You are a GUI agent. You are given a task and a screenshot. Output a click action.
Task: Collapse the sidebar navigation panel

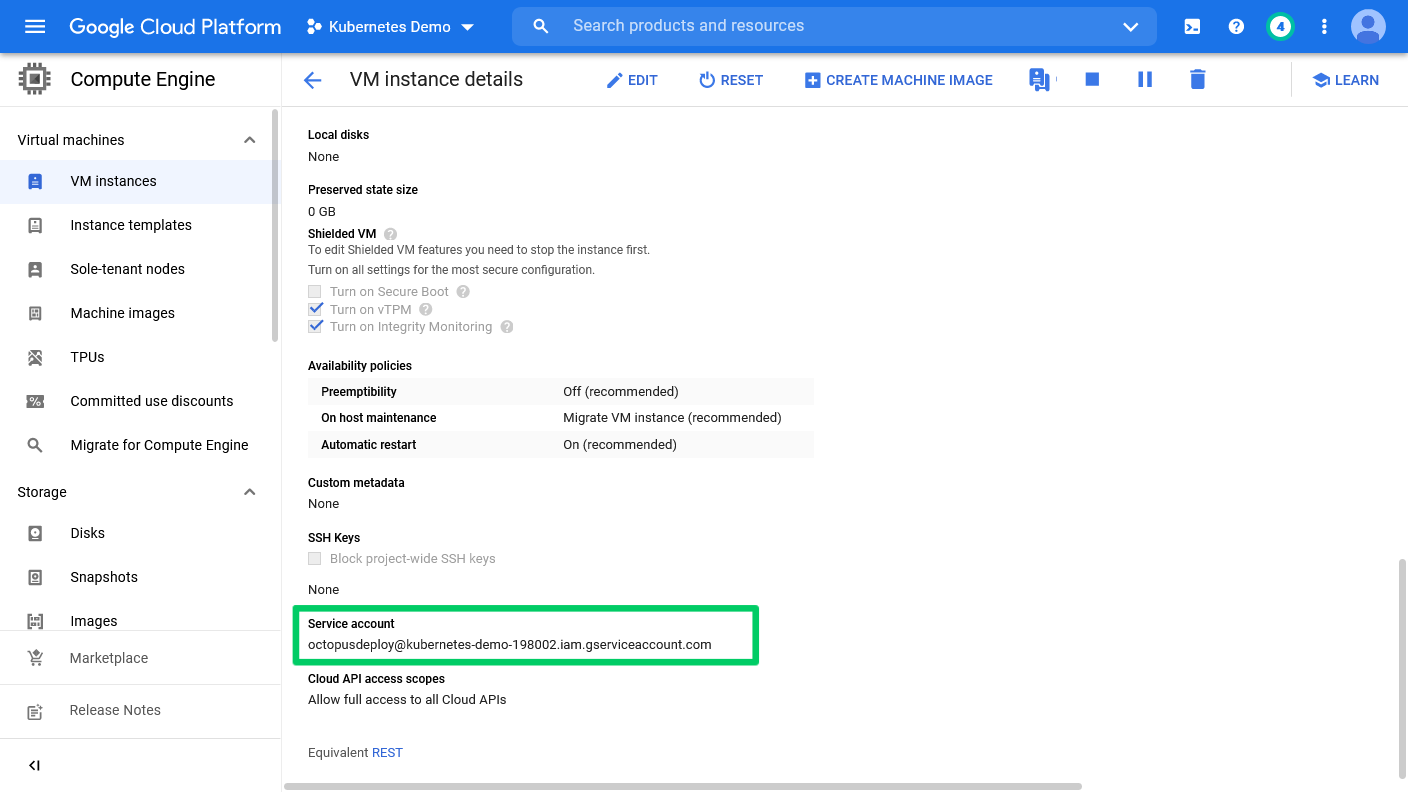[x=35, y=766]
